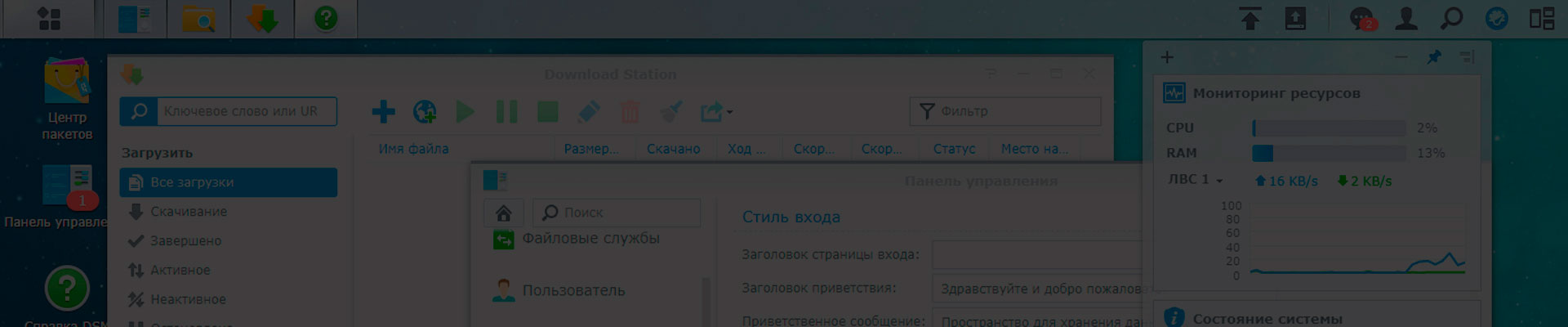Image resolution: width=1568 pixels, height=327 pixels.
Task: Stop downloads with the green stop icon
Action: 547,112
